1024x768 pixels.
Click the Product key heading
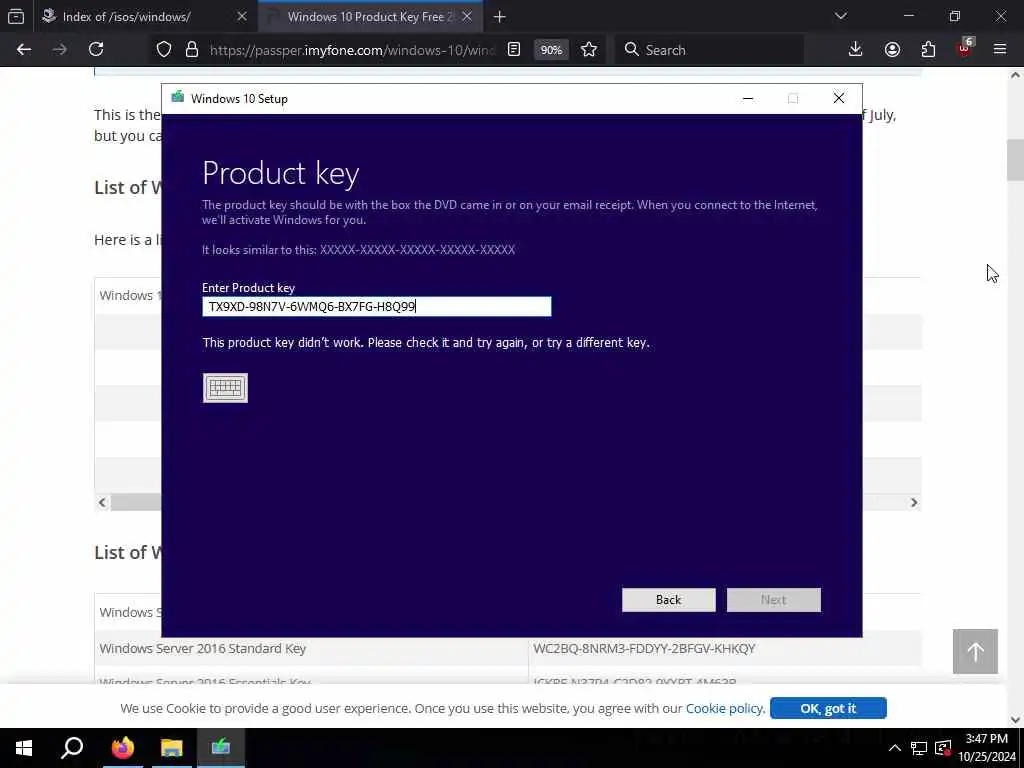click(281, 173)
